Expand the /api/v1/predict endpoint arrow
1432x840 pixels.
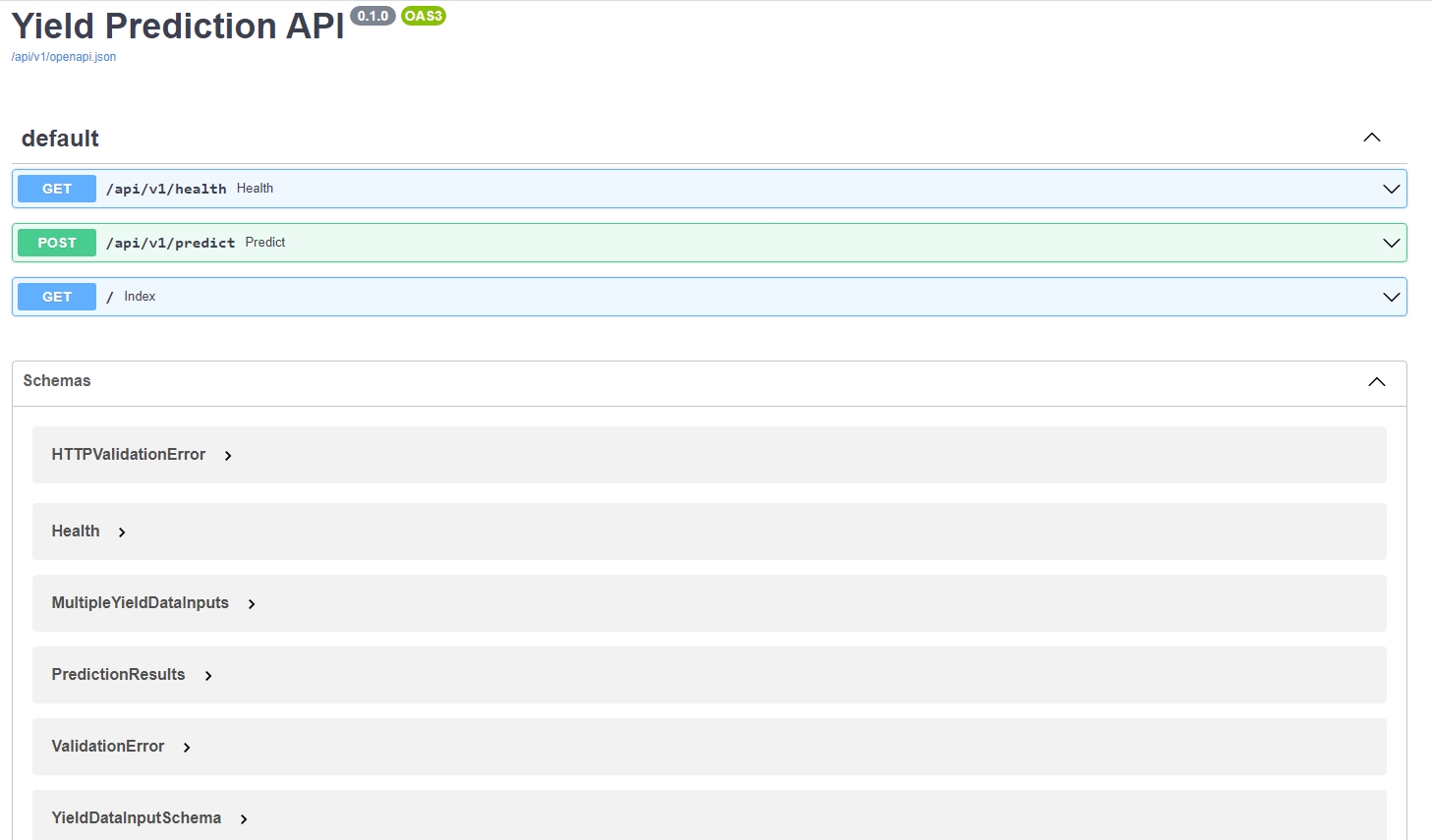click(x=1391, y=243)
